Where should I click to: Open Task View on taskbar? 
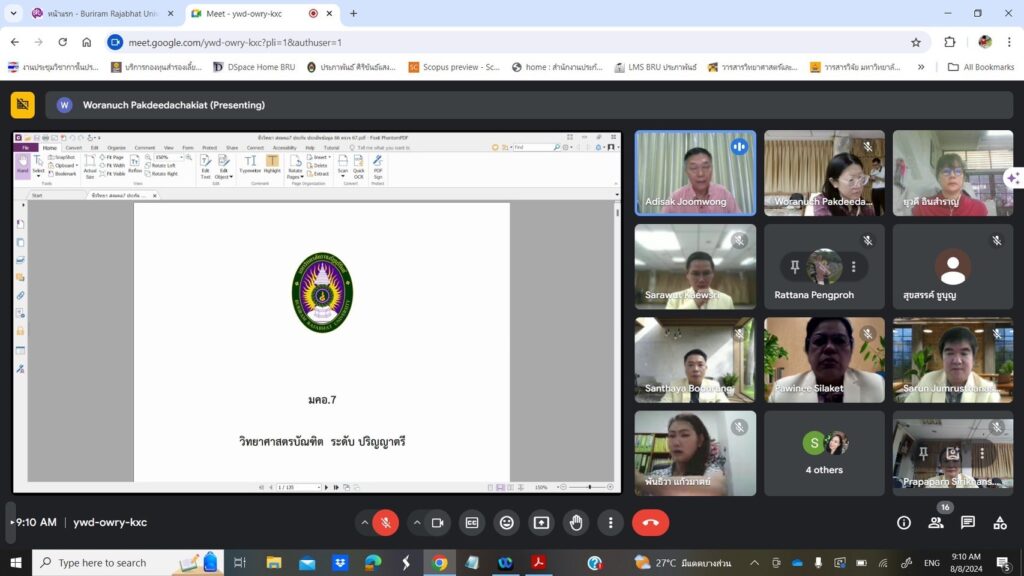click(x=240, y=562)
